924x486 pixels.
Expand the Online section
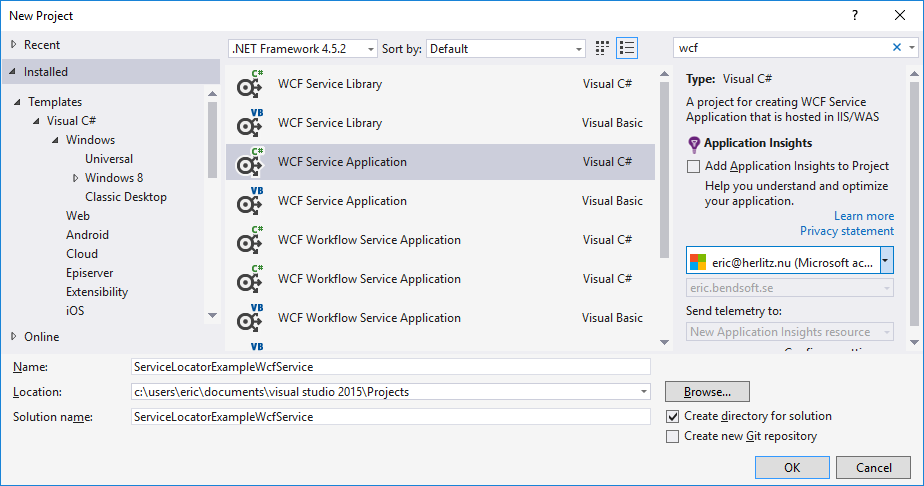tap(13, 337)
